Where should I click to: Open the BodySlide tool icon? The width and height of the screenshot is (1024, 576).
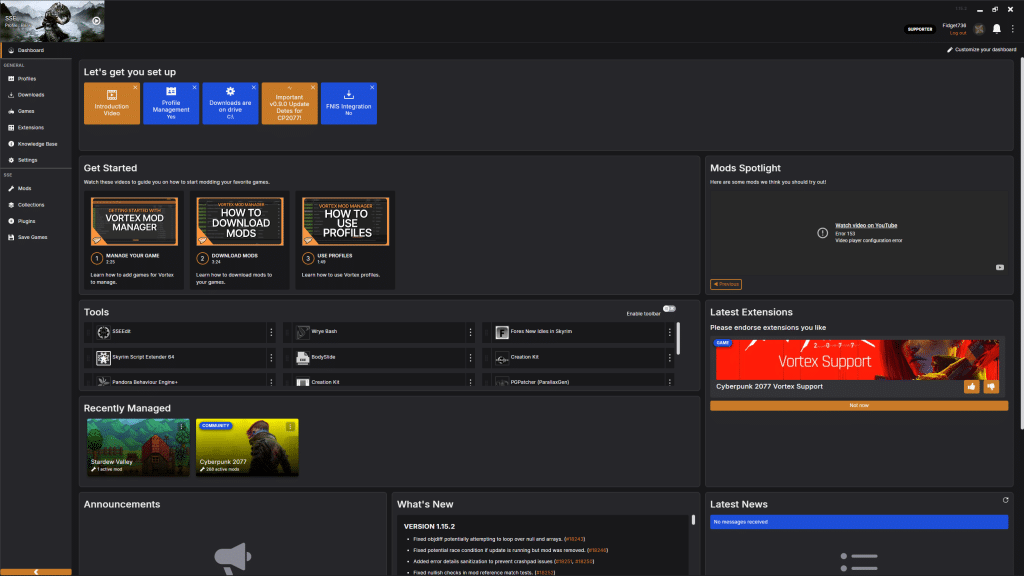pos(302,358)
